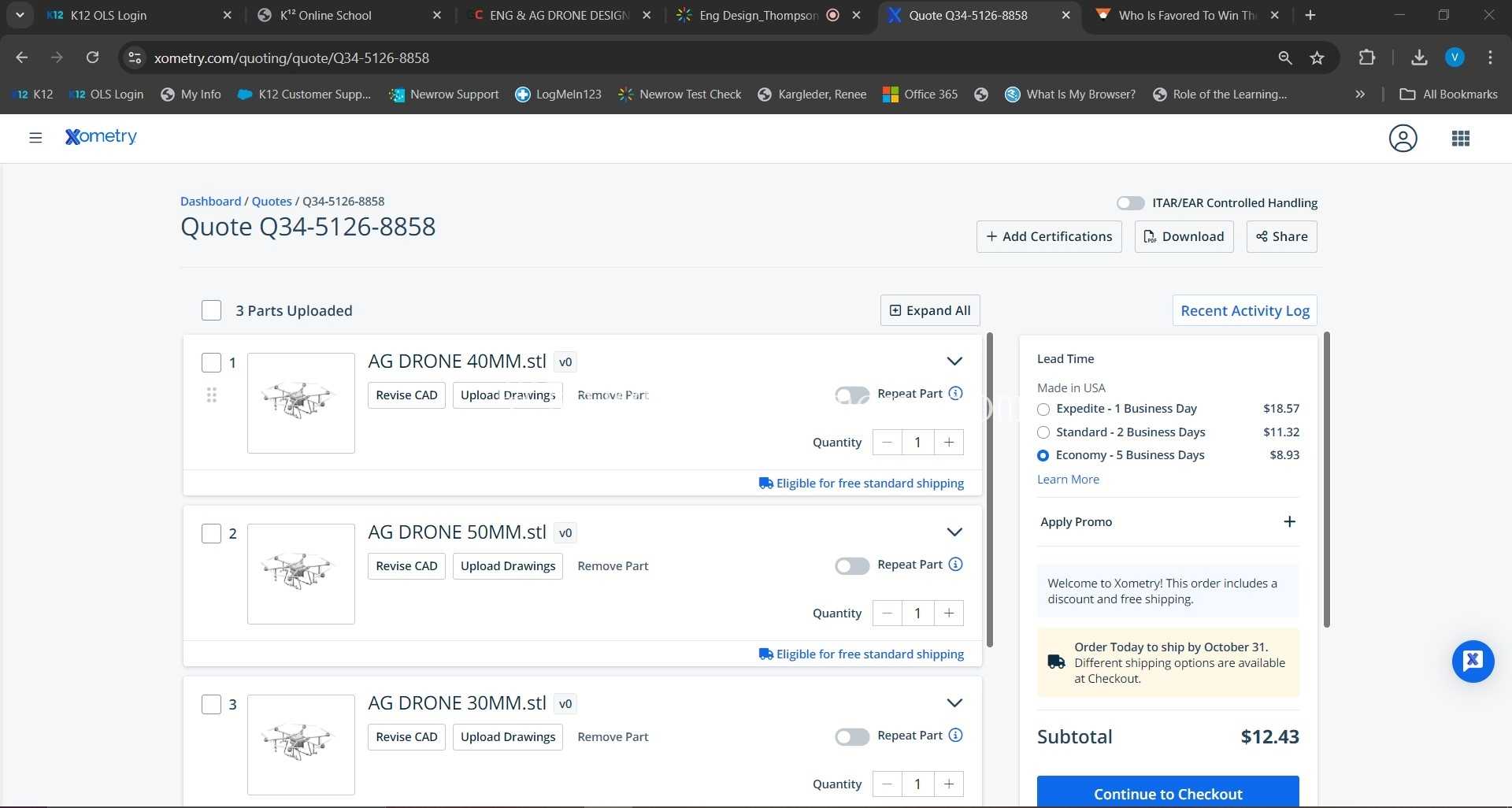Image resolution: width=1512 pixels, height=808 pixels.
Task: Open the Xometry hamburger menu
Action: [x=35, y=138]
